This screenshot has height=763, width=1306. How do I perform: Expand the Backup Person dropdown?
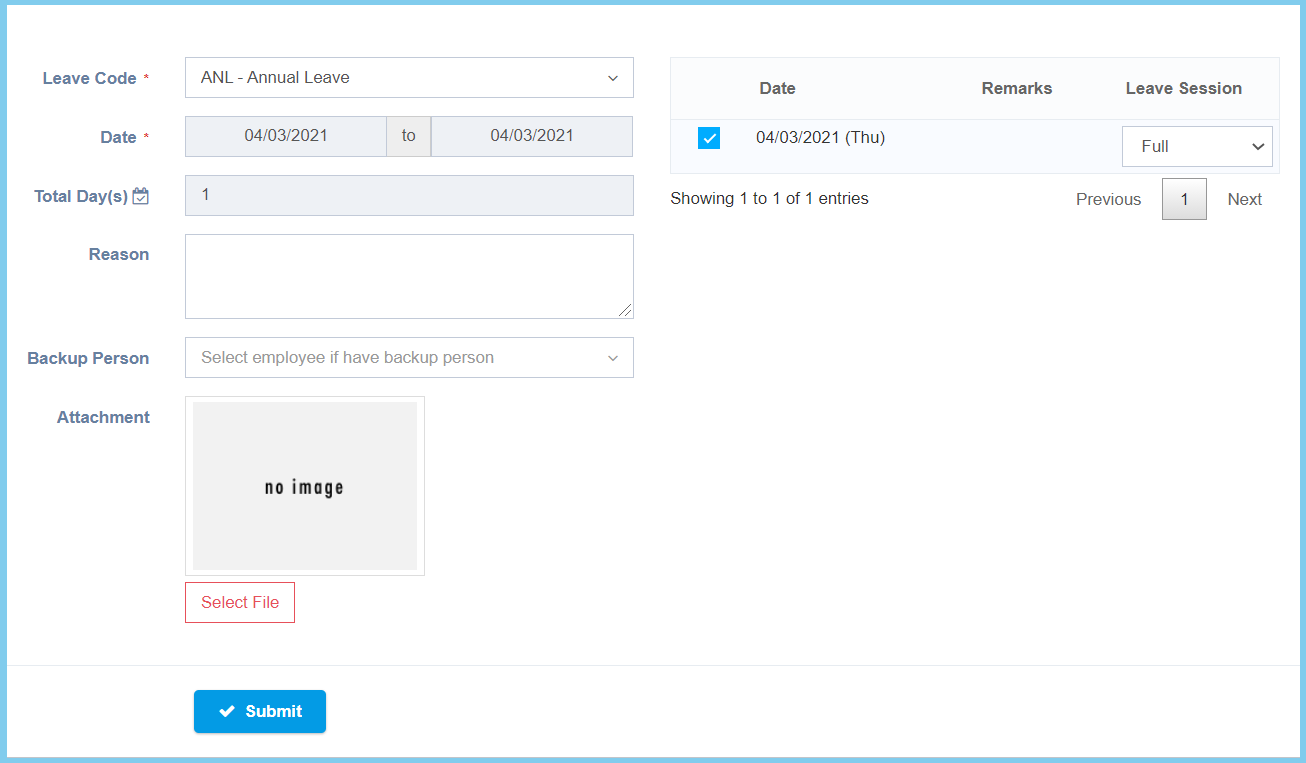click(x=409, y=358)
